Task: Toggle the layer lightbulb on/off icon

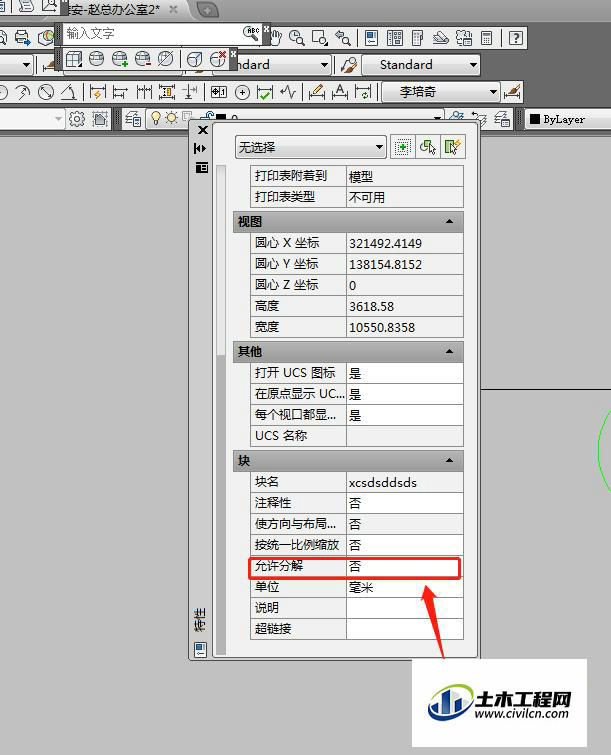Action: [x=156, y=117]
